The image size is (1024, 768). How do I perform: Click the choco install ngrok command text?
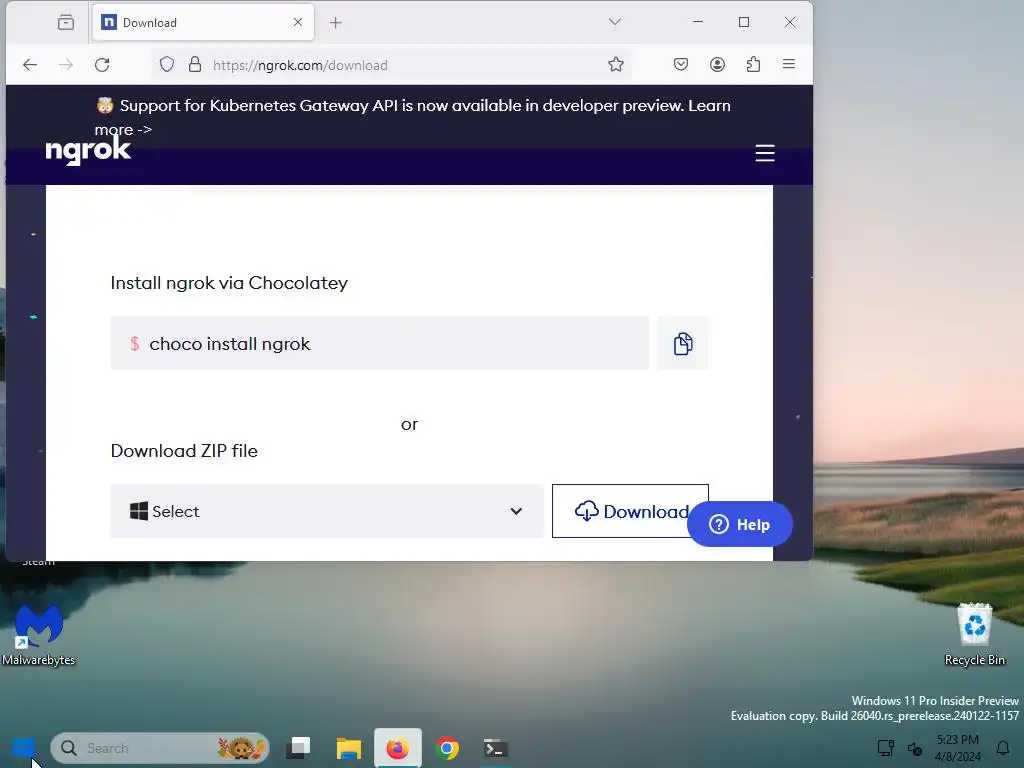pyautogui.click(x=230, y=344)
